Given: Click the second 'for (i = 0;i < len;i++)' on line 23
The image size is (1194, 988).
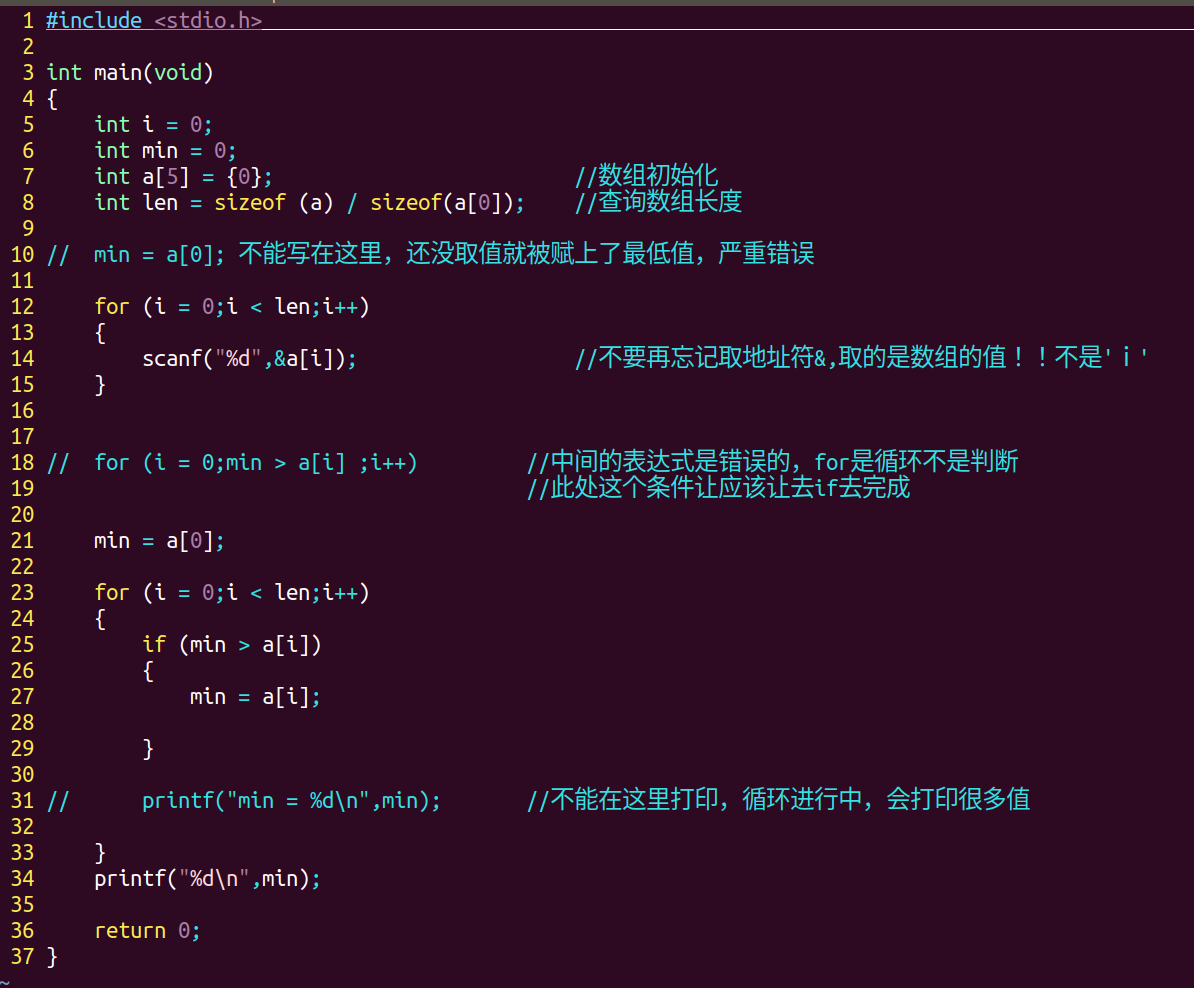Looking at the screenshot, I should point(231,593).
